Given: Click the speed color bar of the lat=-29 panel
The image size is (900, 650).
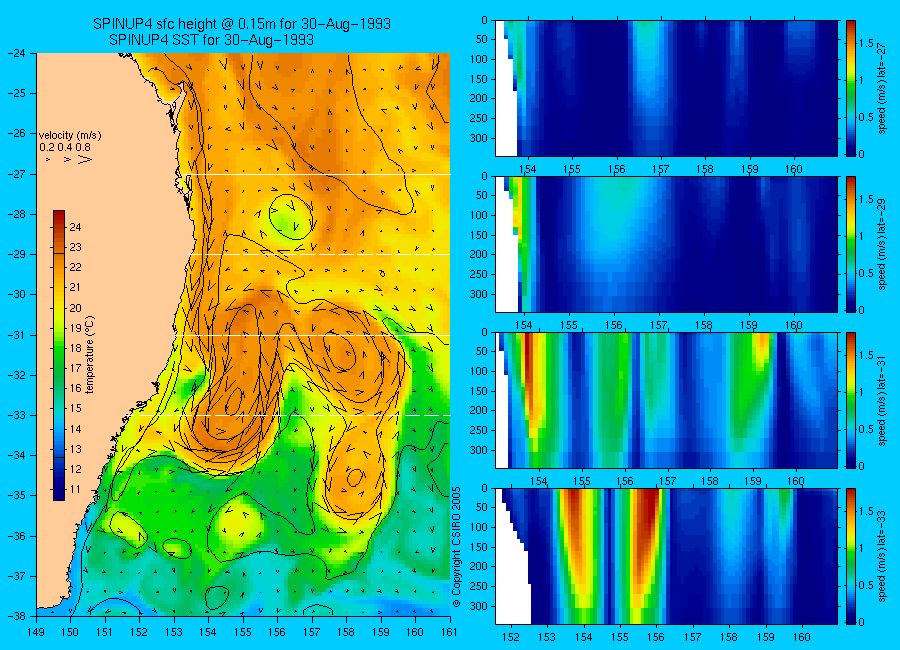Looking at the screenshot, I should click(851, 244).
